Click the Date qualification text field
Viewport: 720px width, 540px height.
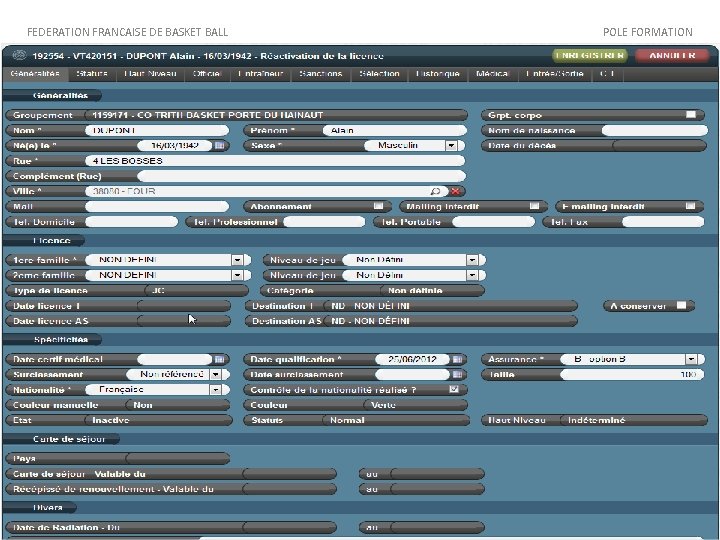coord(412,359)
